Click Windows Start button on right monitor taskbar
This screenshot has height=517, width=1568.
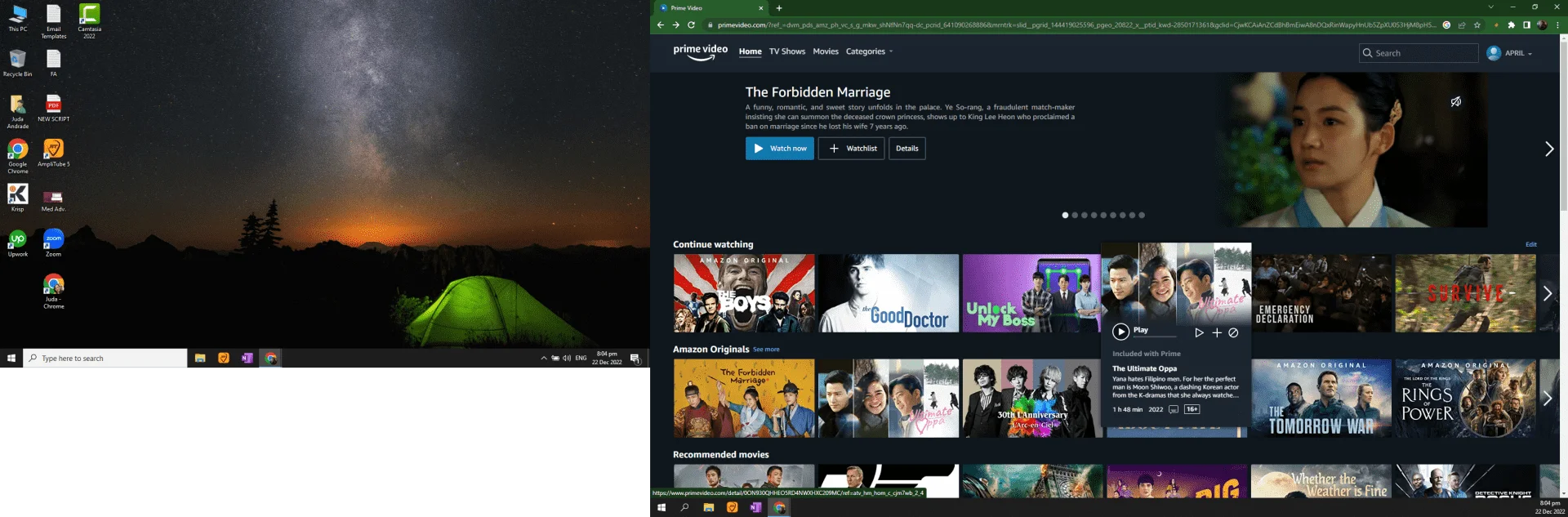pyautogui.click(x=661, y=507)
